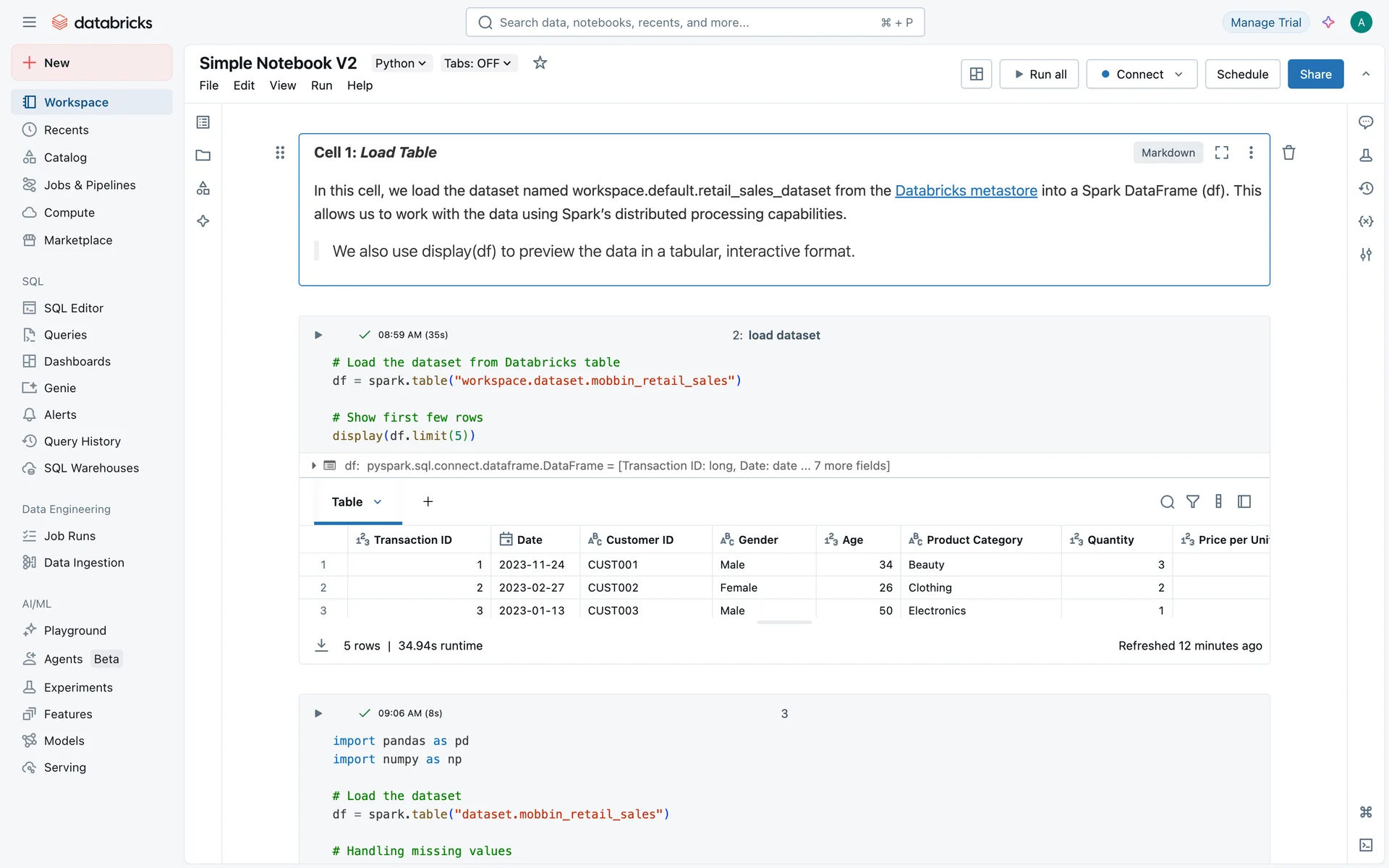1389x868 pixels.
Task: Delete Cell 1 with the trash icon
Action: pos(1288,153)
